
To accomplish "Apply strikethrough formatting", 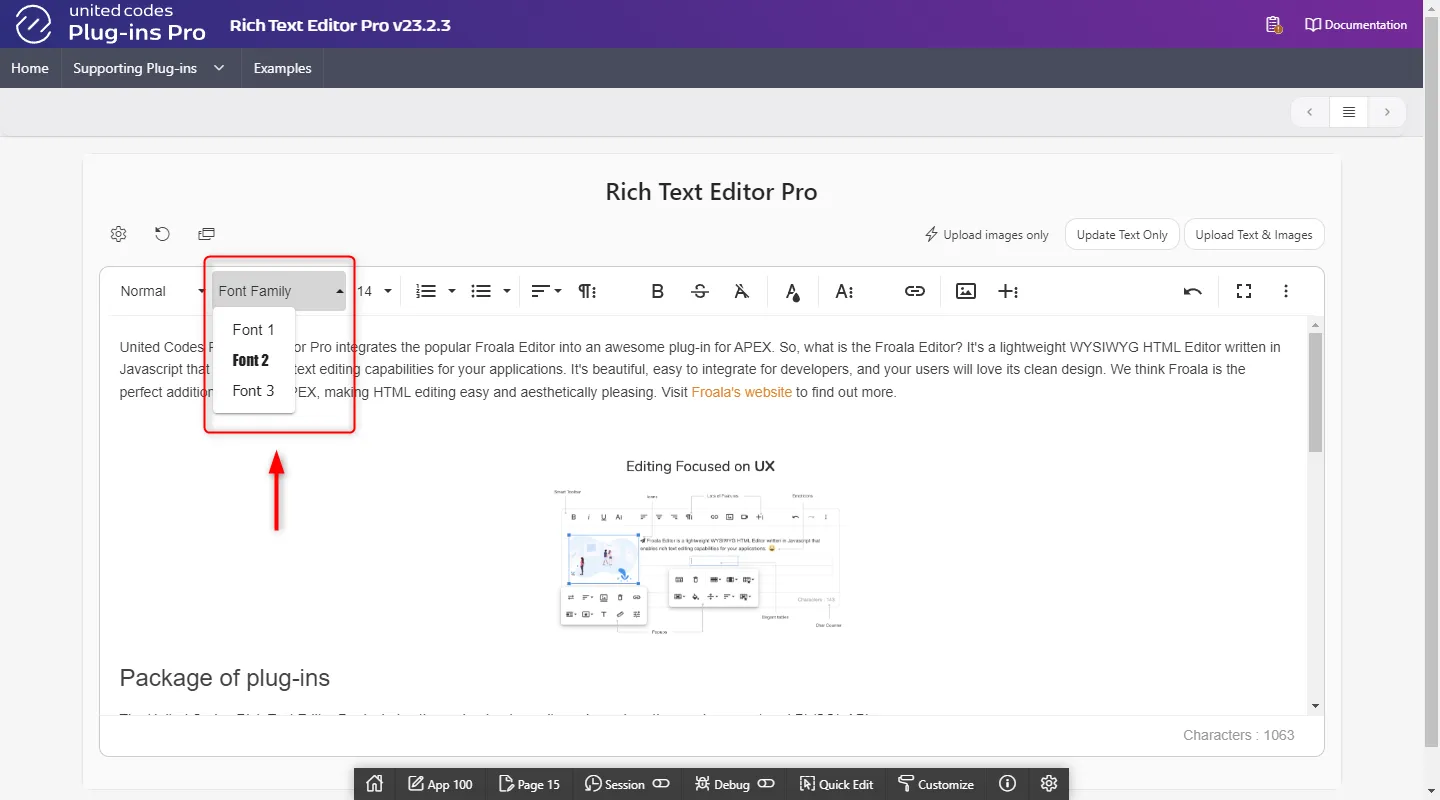I will coord(700,291).
